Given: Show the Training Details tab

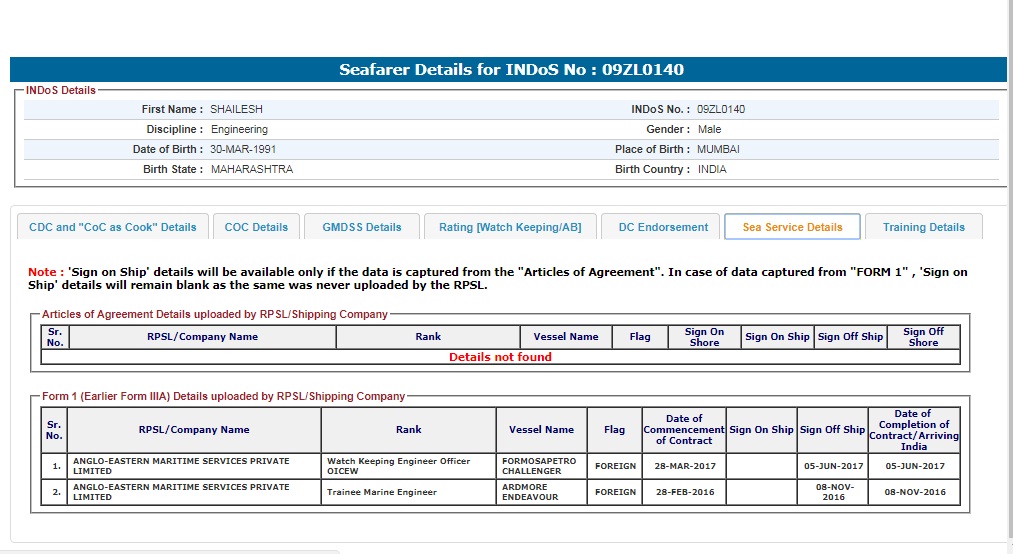Looking at the screenshot, I should pyautogui.click(x=923, y=227).
